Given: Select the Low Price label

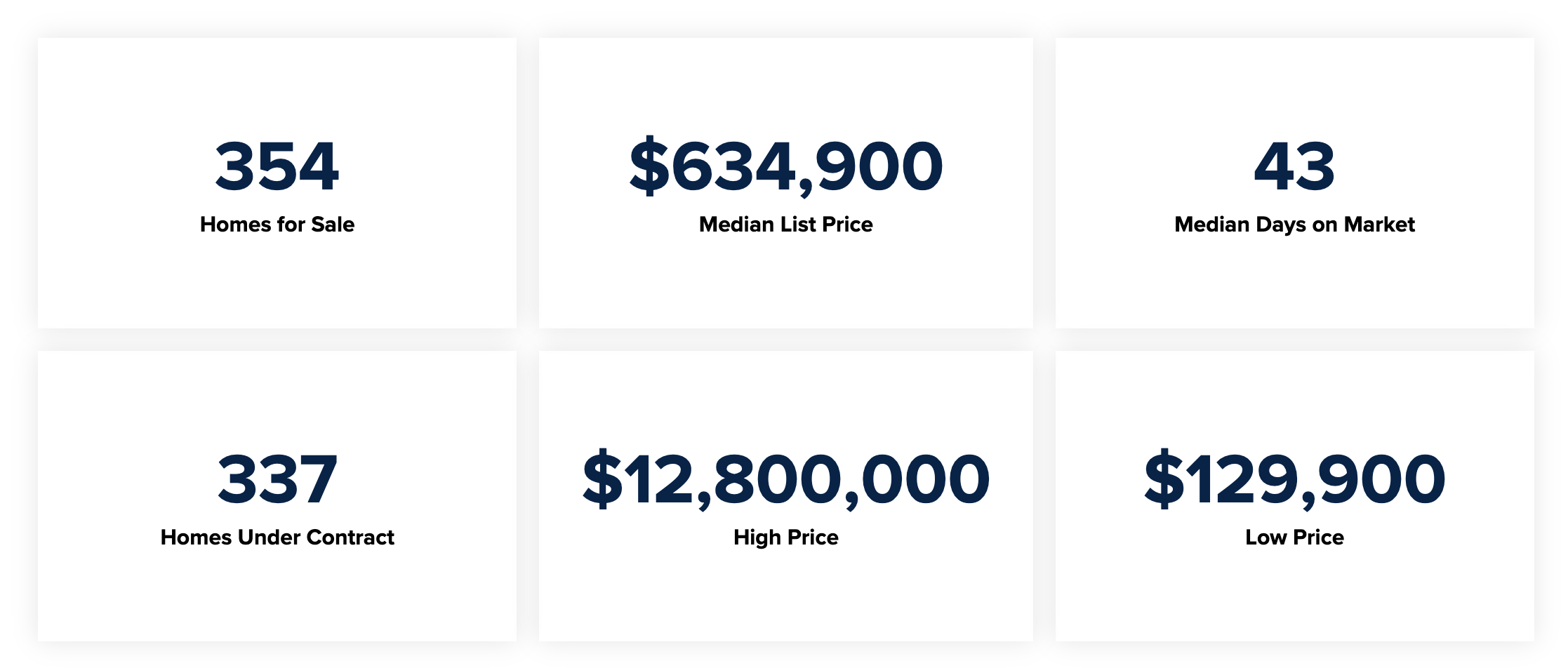Looking at the screenshot, I should pos(1295,537).
